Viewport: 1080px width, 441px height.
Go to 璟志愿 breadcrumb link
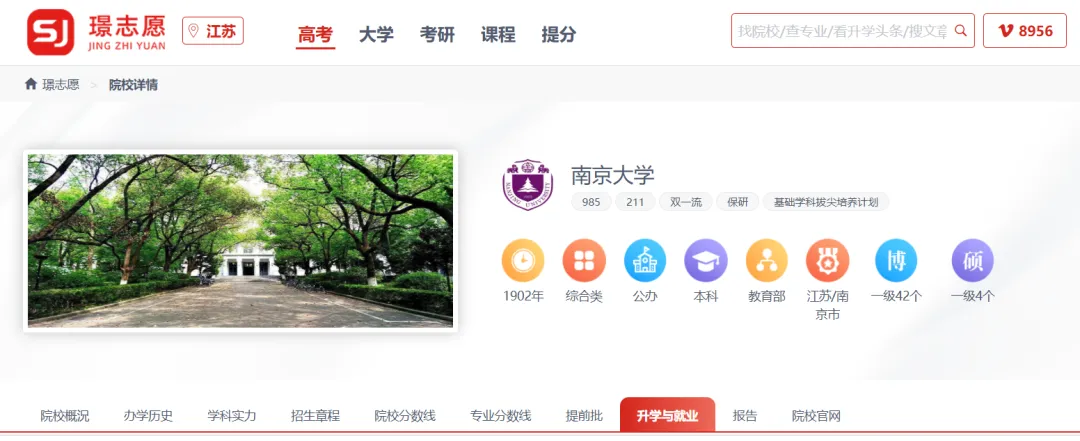click(61, 85)
